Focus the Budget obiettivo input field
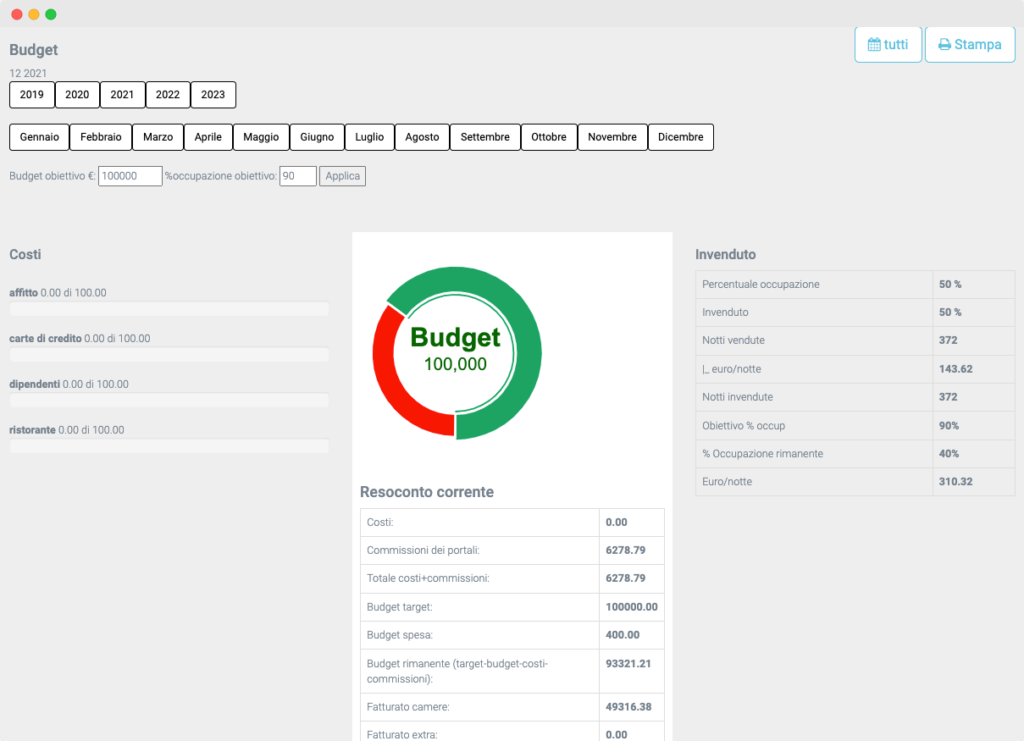The image size is (1024, 741). pyautogui.click(x=130, y=176)
